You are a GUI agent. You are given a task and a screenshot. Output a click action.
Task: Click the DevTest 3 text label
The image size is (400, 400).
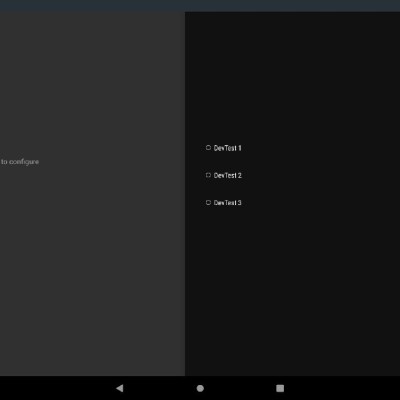coord(227,203)
